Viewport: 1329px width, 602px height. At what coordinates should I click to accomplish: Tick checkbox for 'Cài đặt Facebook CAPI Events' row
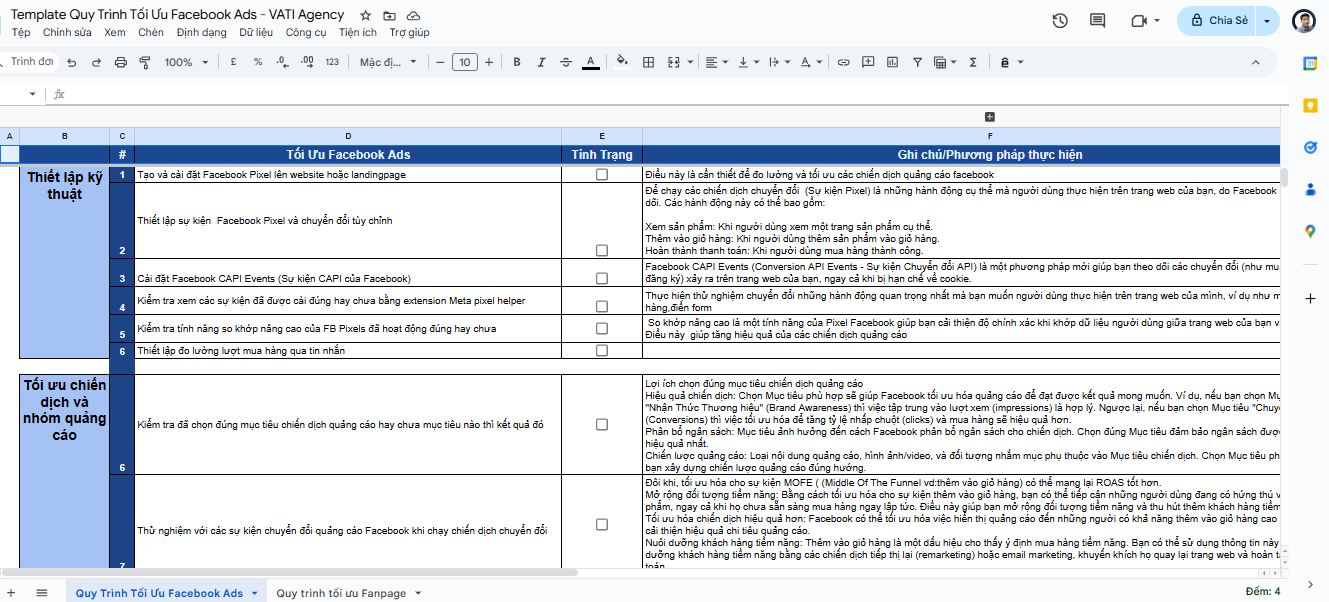tap(602, 278)
